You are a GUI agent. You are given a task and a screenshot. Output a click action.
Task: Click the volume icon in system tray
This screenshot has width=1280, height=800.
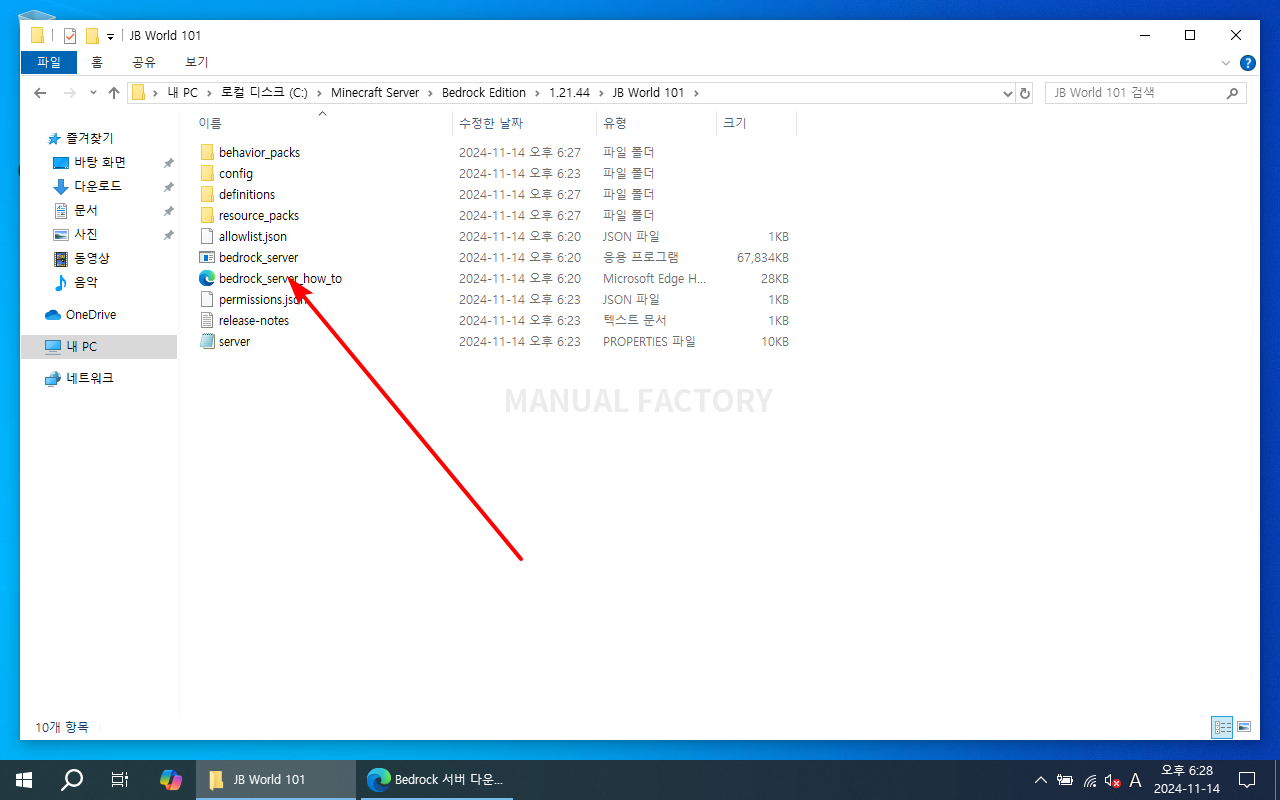pos(1112,780)
